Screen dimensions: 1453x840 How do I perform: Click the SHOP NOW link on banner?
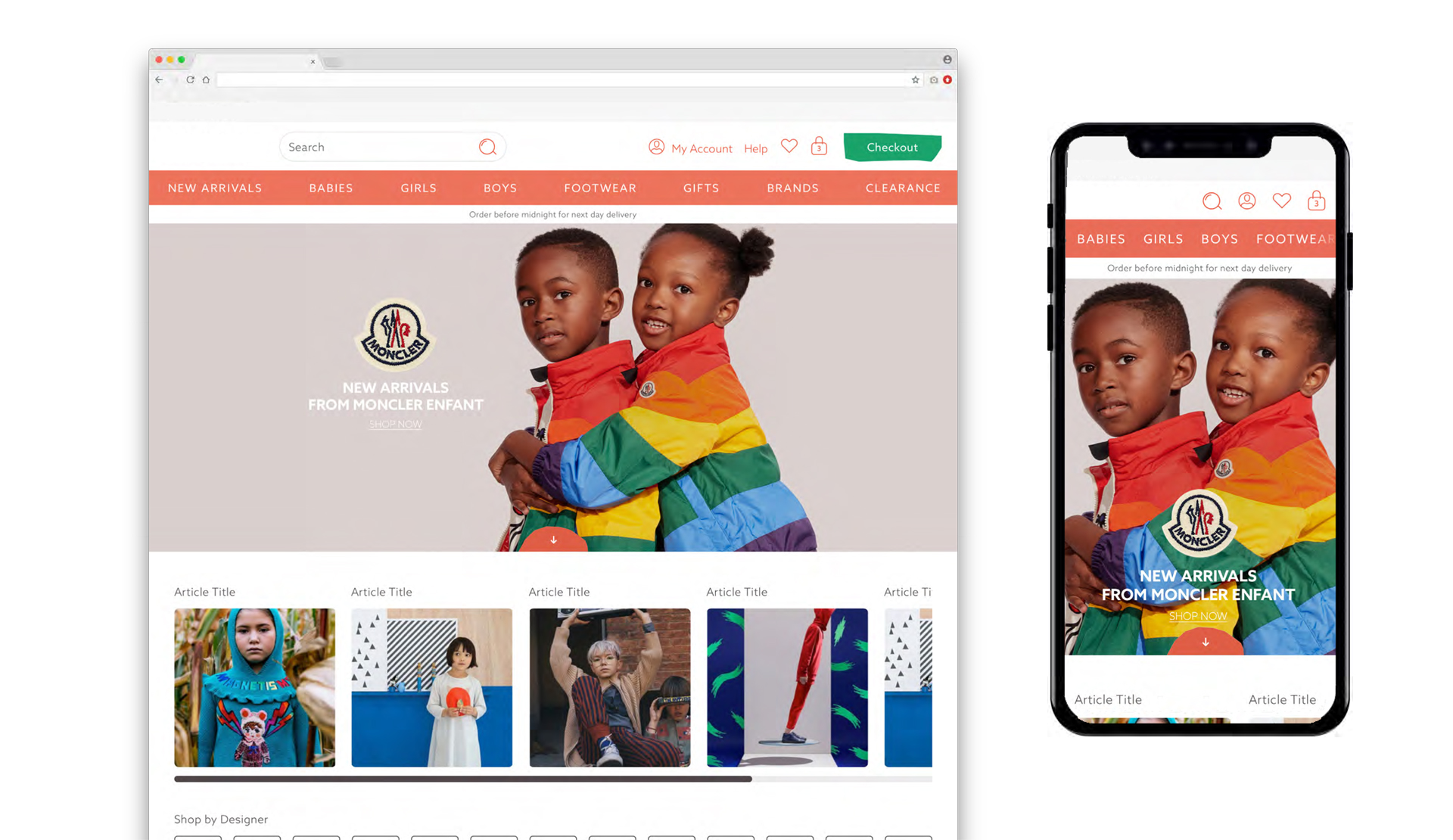coord(395,424)
